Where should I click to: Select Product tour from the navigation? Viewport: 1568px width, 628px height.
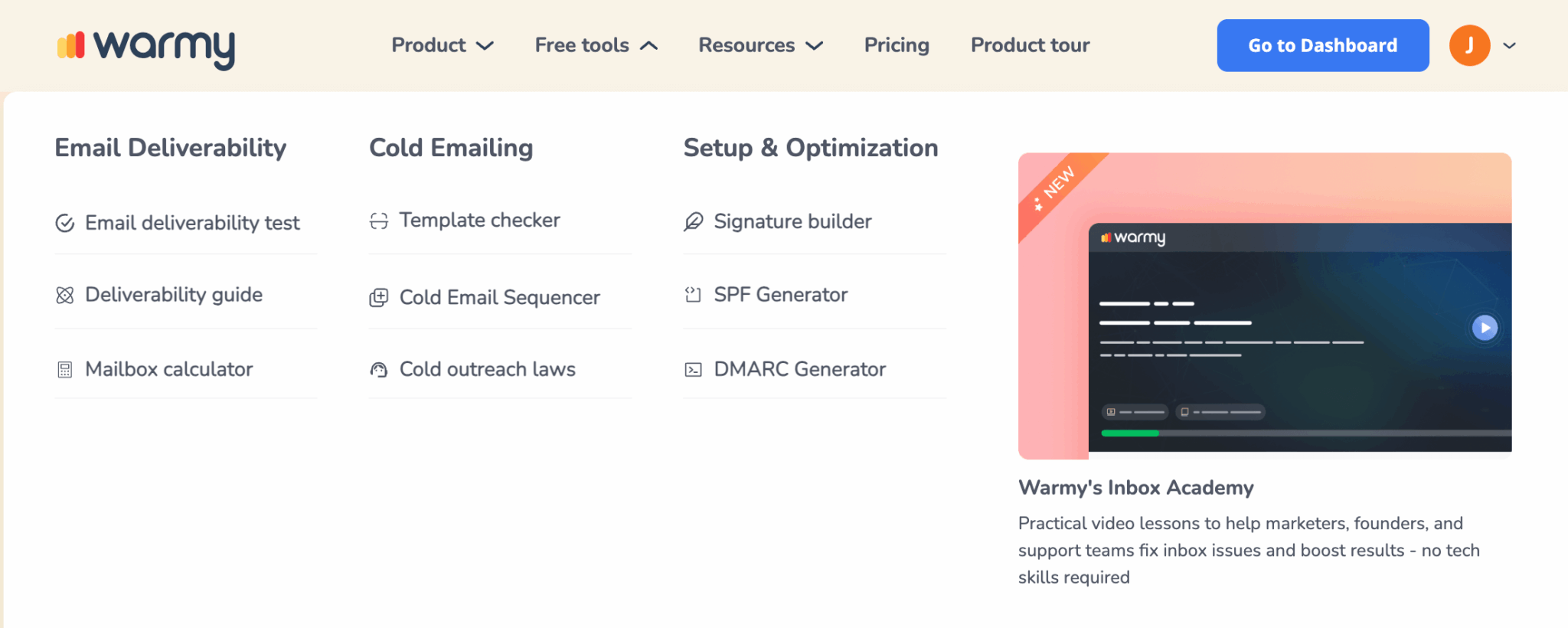click(x=1030, y=45)
